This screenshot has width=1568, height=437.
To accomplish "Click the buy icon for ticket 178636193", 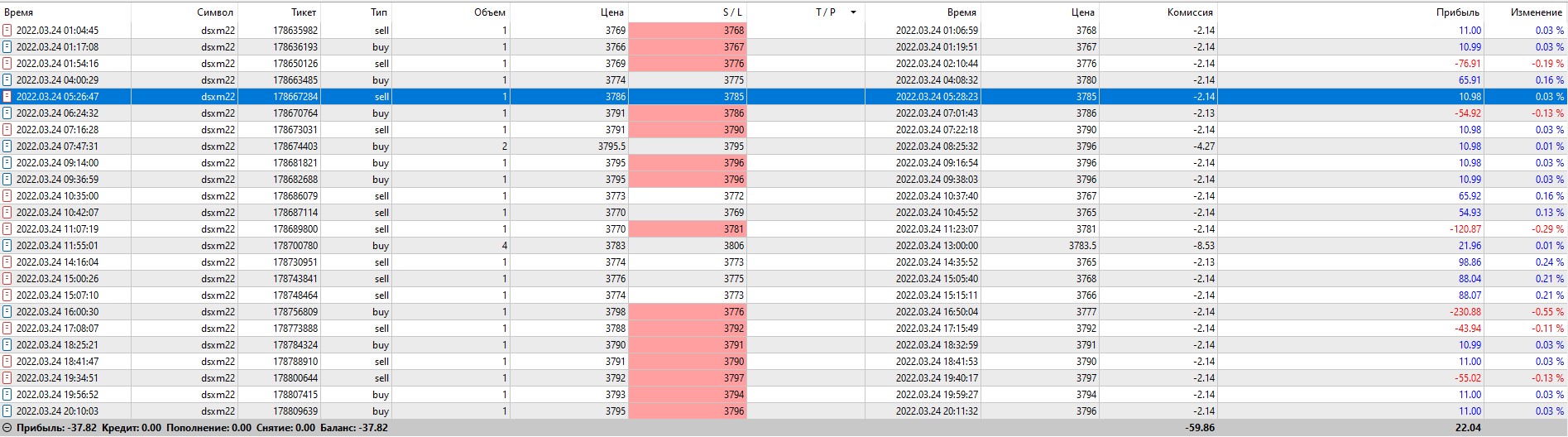I will click(7, 47).
